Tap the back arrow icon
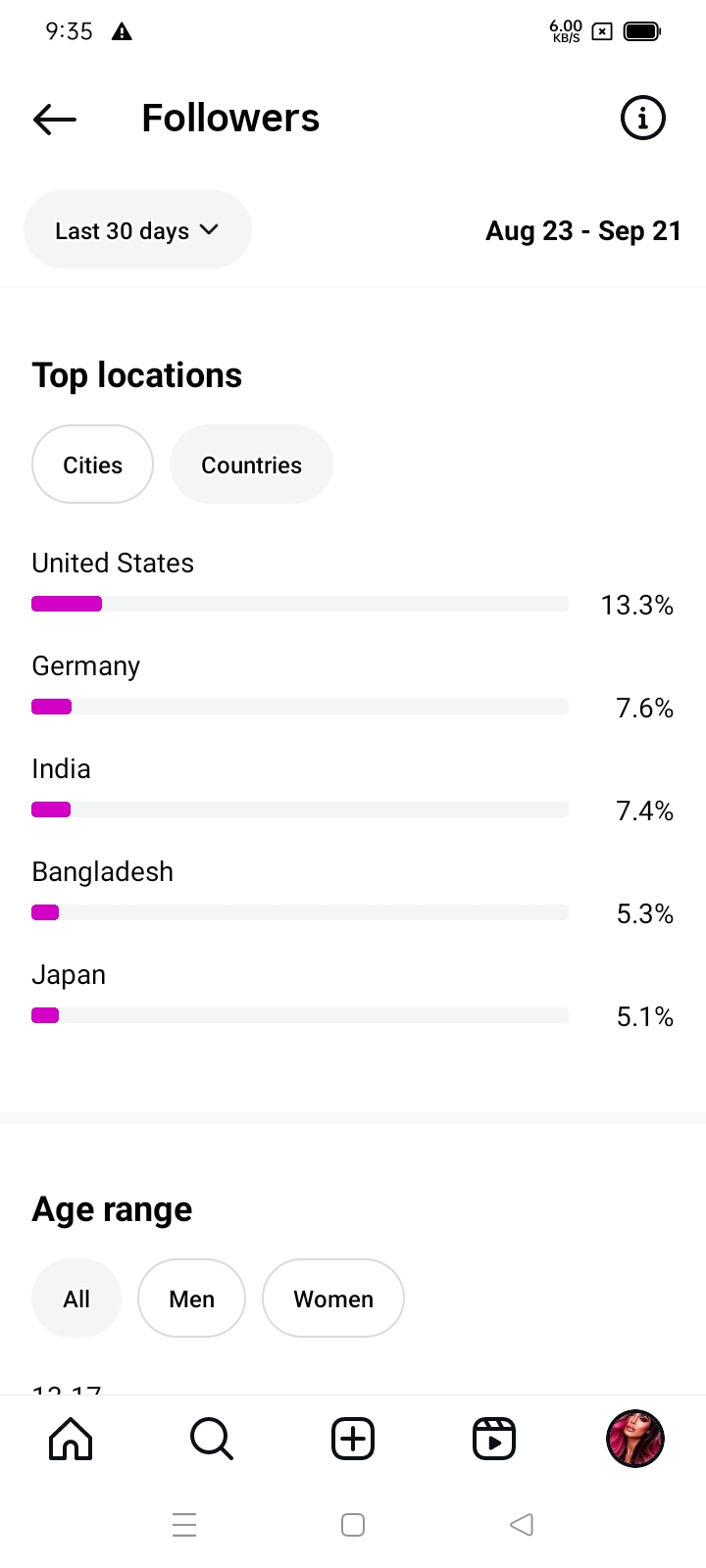706x1568 pixels. 55,119
